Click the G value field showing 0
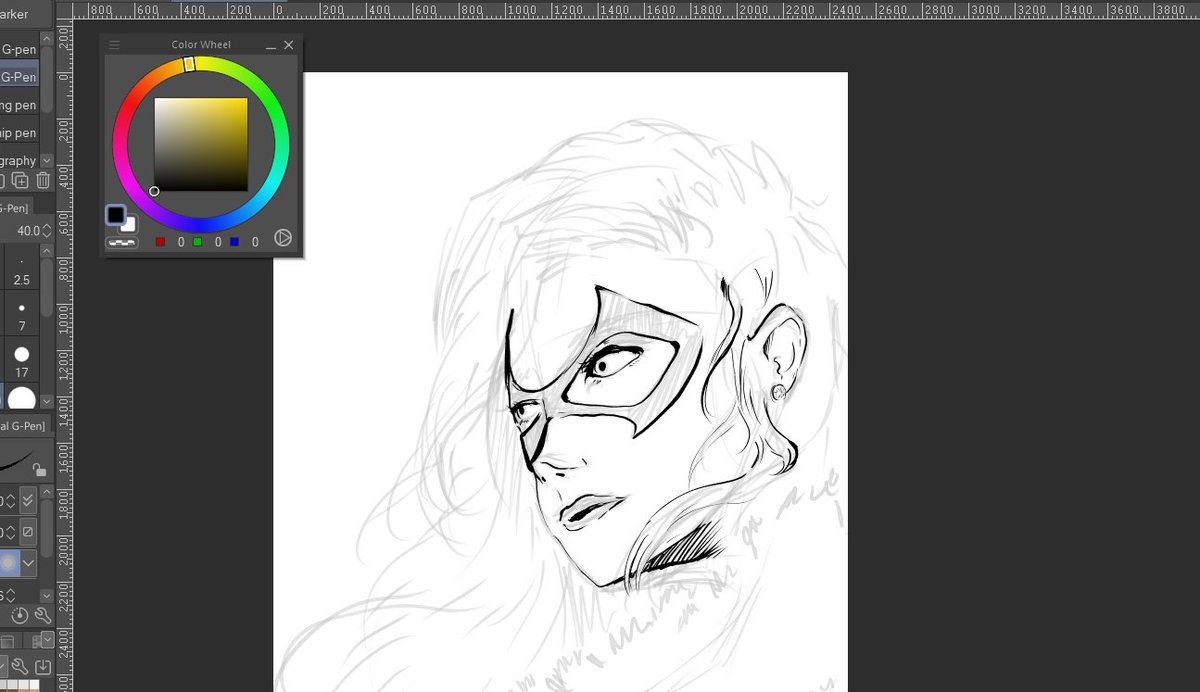 (x=217, y=242)
